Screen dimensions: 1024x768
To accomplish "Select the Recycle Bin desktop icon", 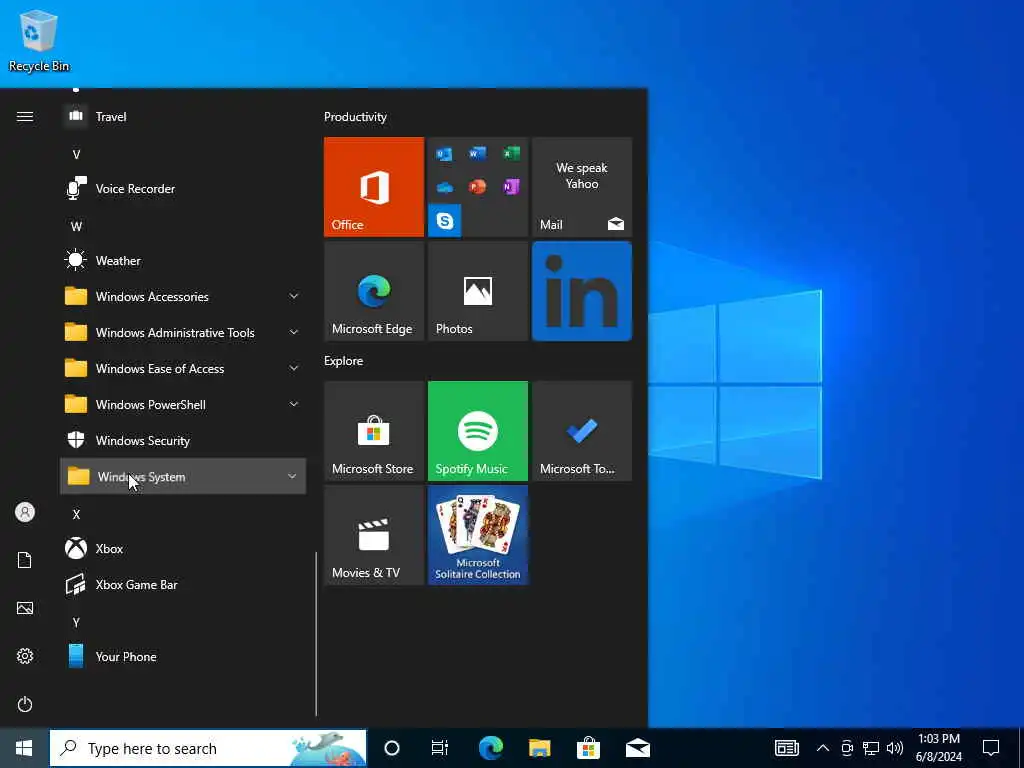I will (39, 41).
